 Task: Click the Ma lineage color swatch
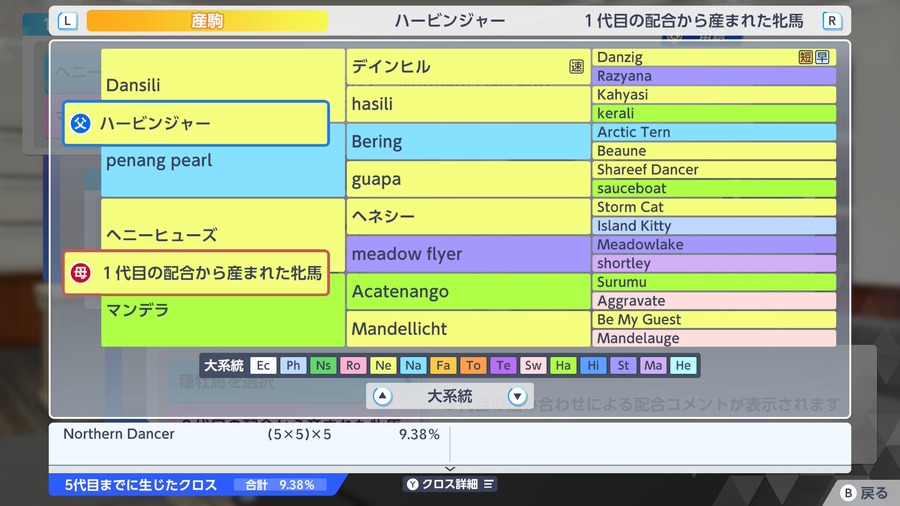tap(653, 365)
